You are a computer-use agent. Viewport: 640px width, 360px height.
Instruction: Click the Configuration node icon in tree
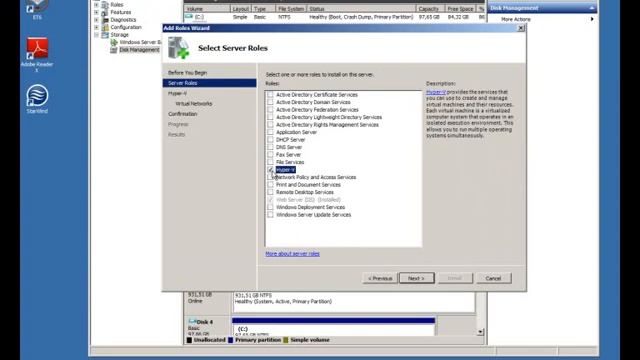tap(105, 27)
